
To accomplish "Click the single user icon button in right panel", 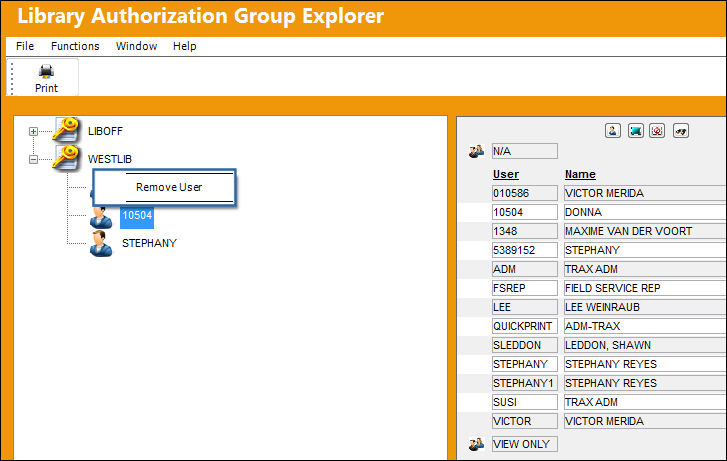I will pyautogui.click(x=612, y=131).
